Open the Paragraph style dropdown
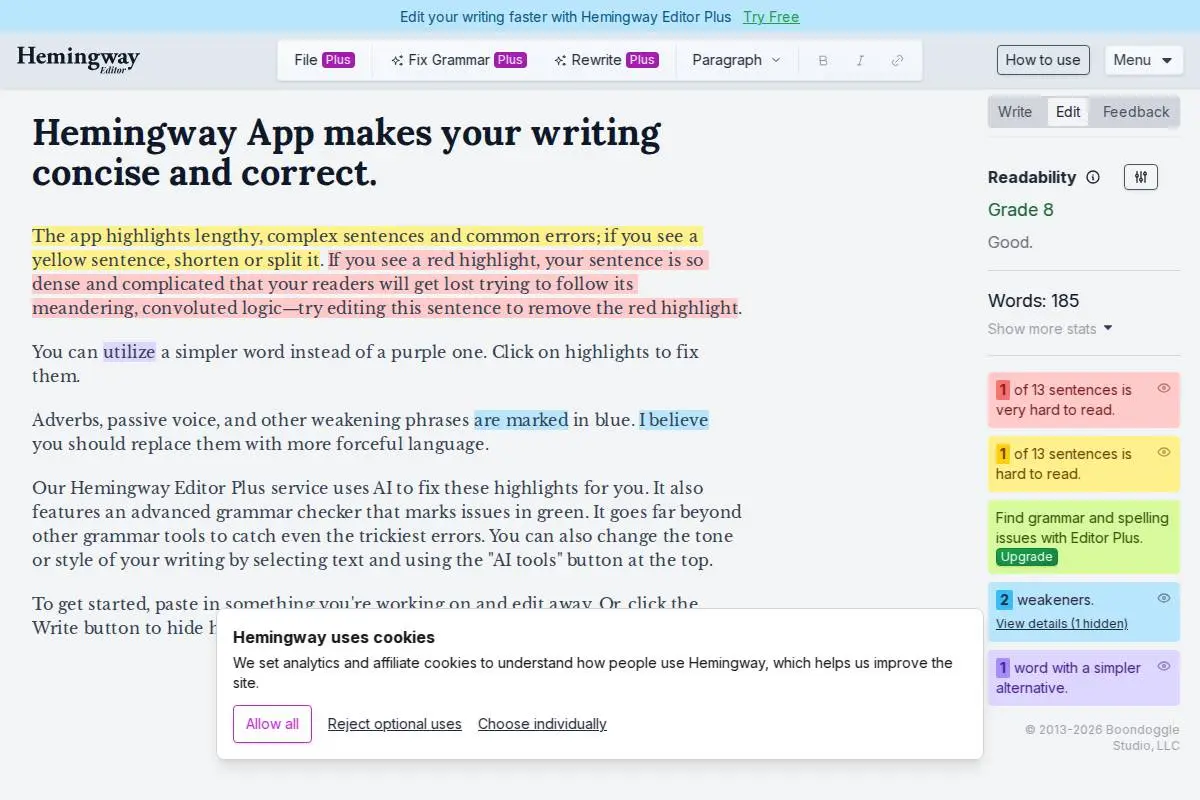 coord(736,60)
